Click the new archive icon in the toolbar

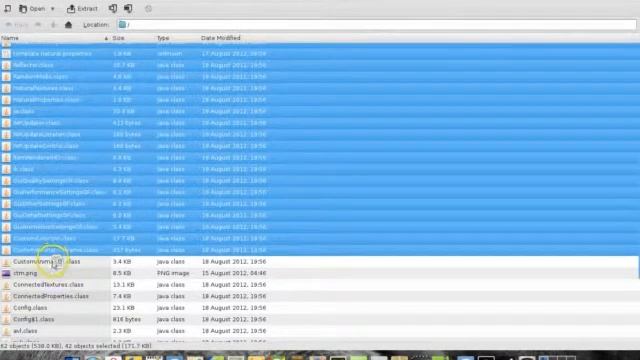[x=7, y=8]
